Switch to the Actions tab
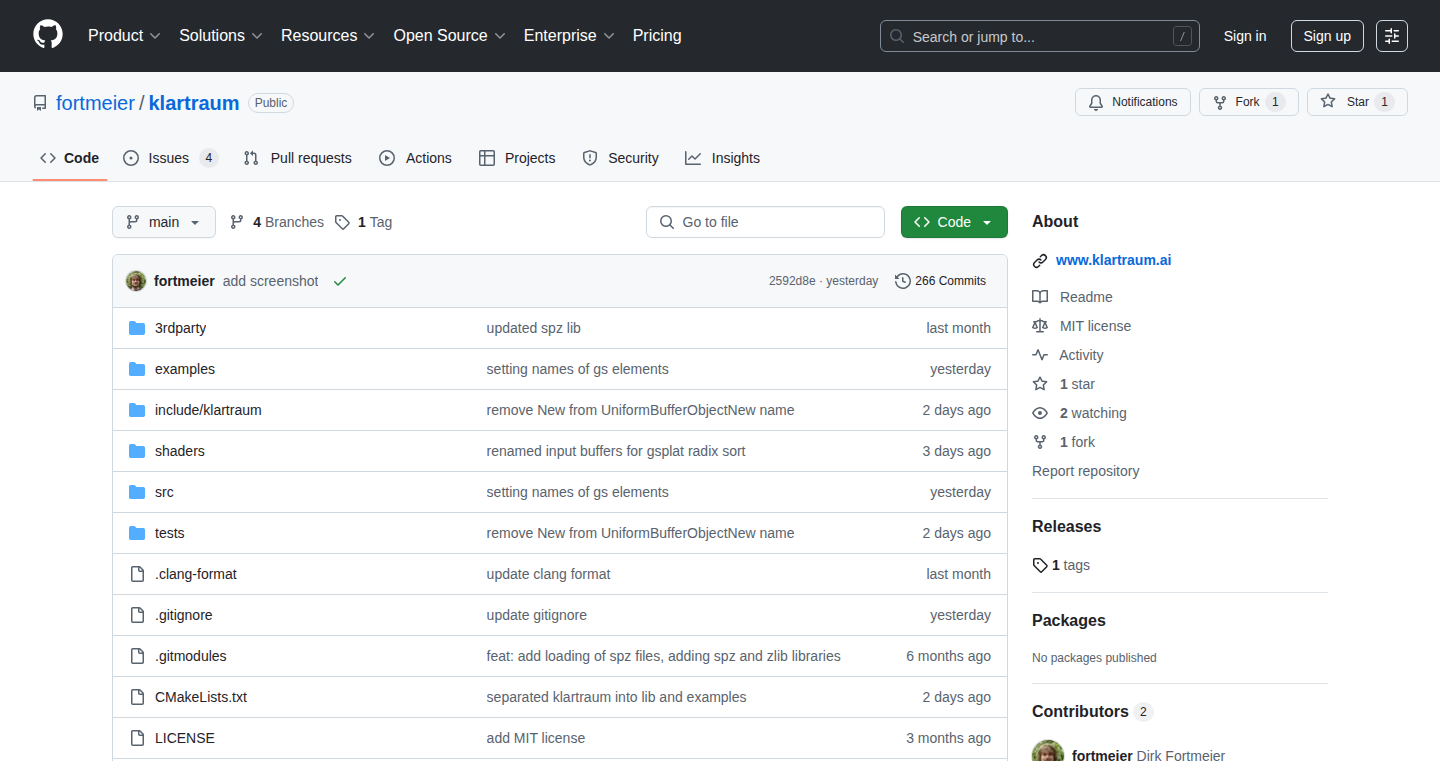The width and height of the screenshot is (1440, 761). click(415, 158)
